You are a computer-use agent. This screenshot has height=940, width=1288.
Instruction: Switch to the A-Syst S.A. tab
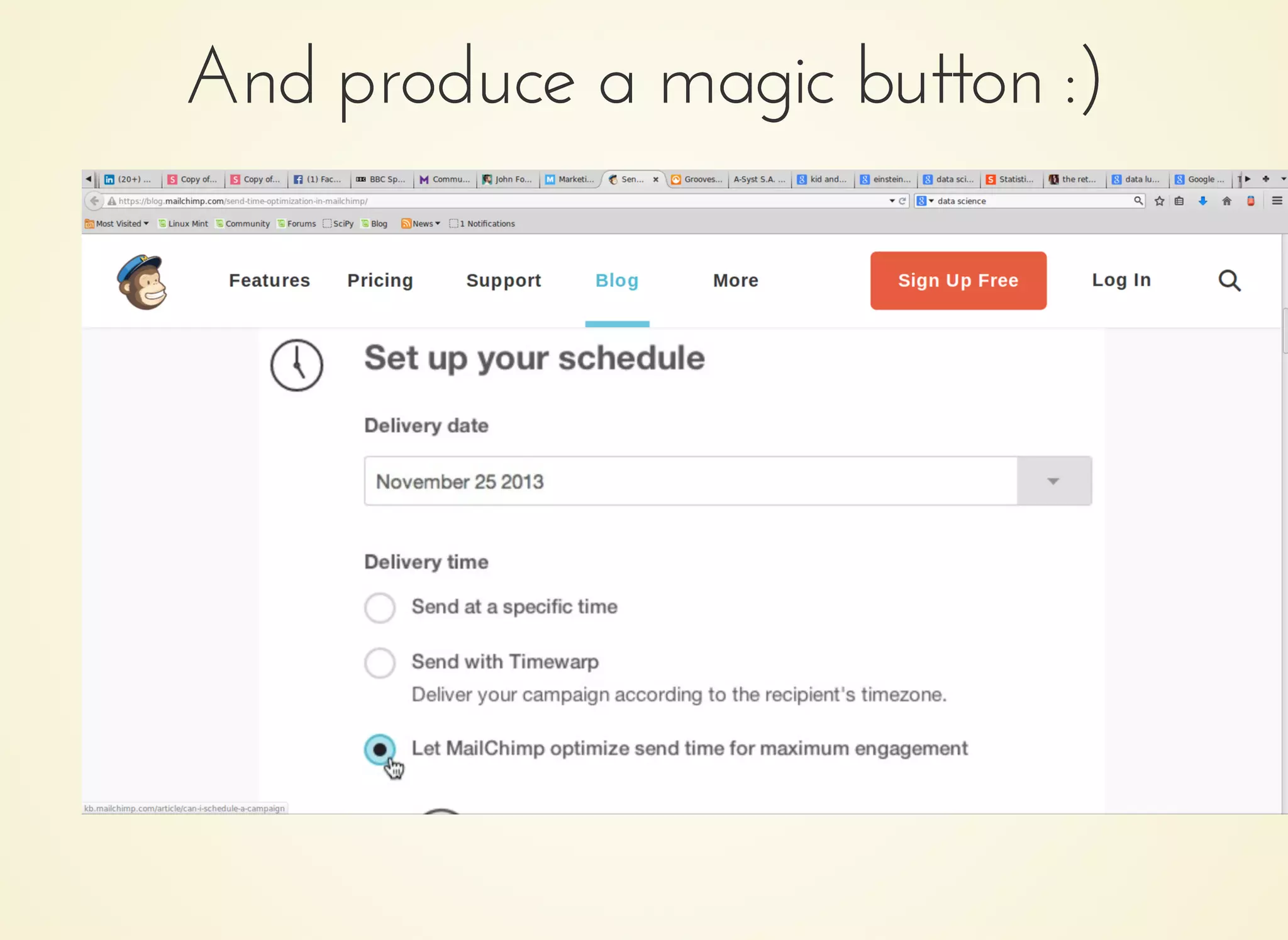point(759,179)
